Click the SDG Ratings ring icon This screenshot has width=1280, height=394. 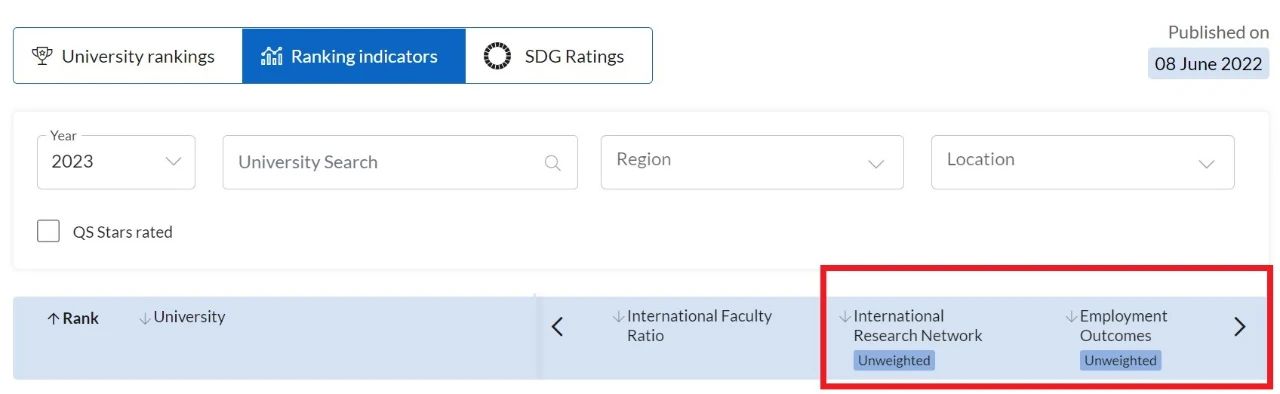497,56
